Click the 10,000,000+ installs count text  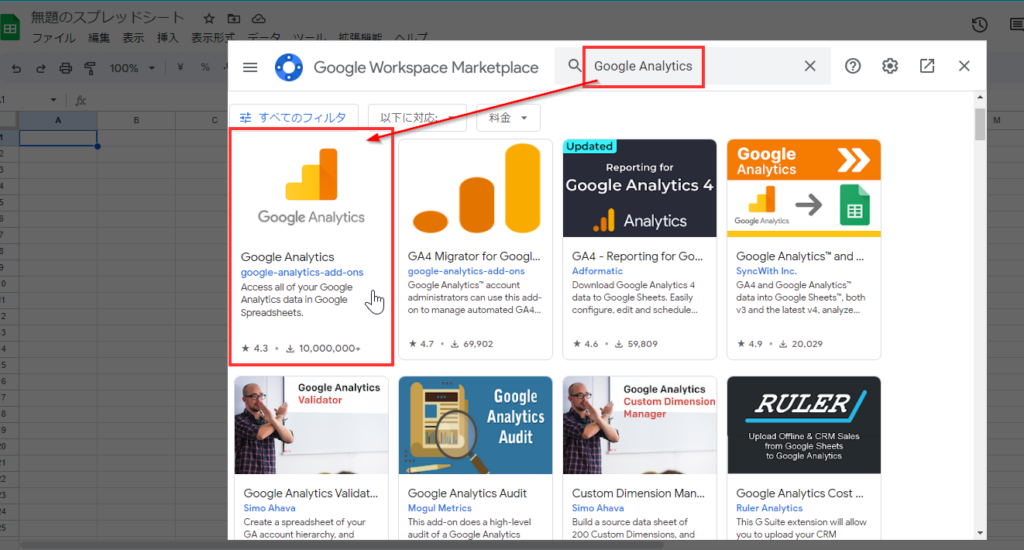coord(329,348)
